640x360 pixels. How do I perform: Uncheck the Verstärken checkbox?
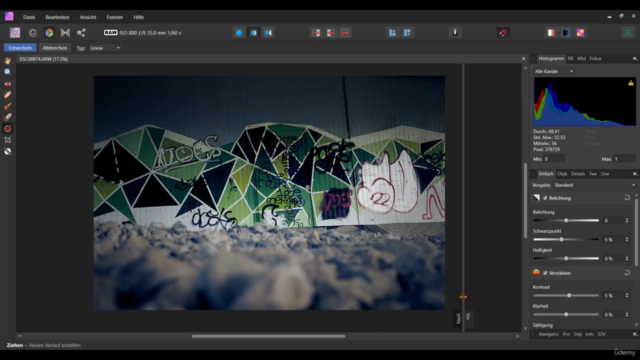(x=545, y=273)
